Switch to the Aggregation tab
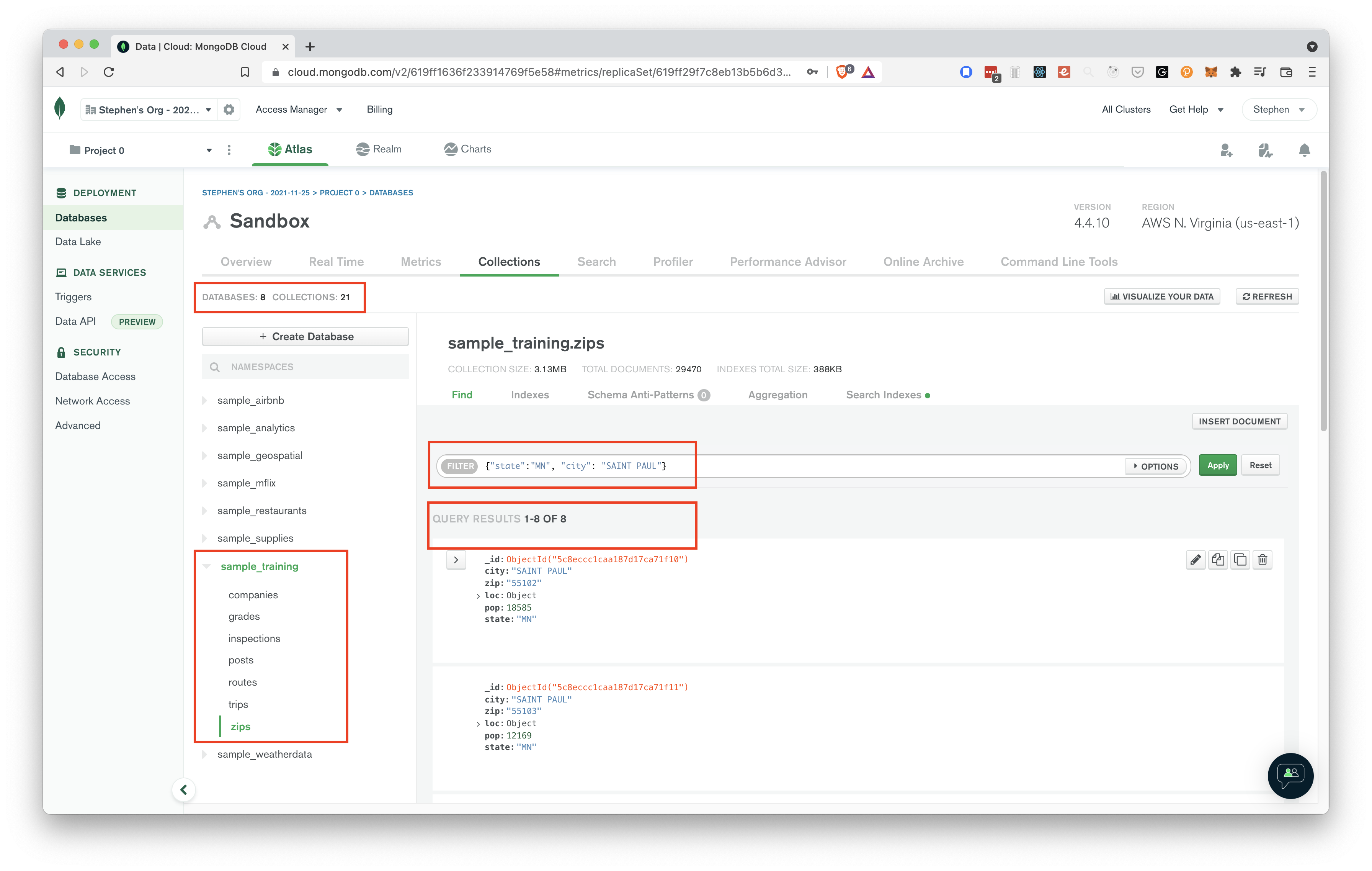This screenshot has height=871, width=1372. tap(778, 395)
